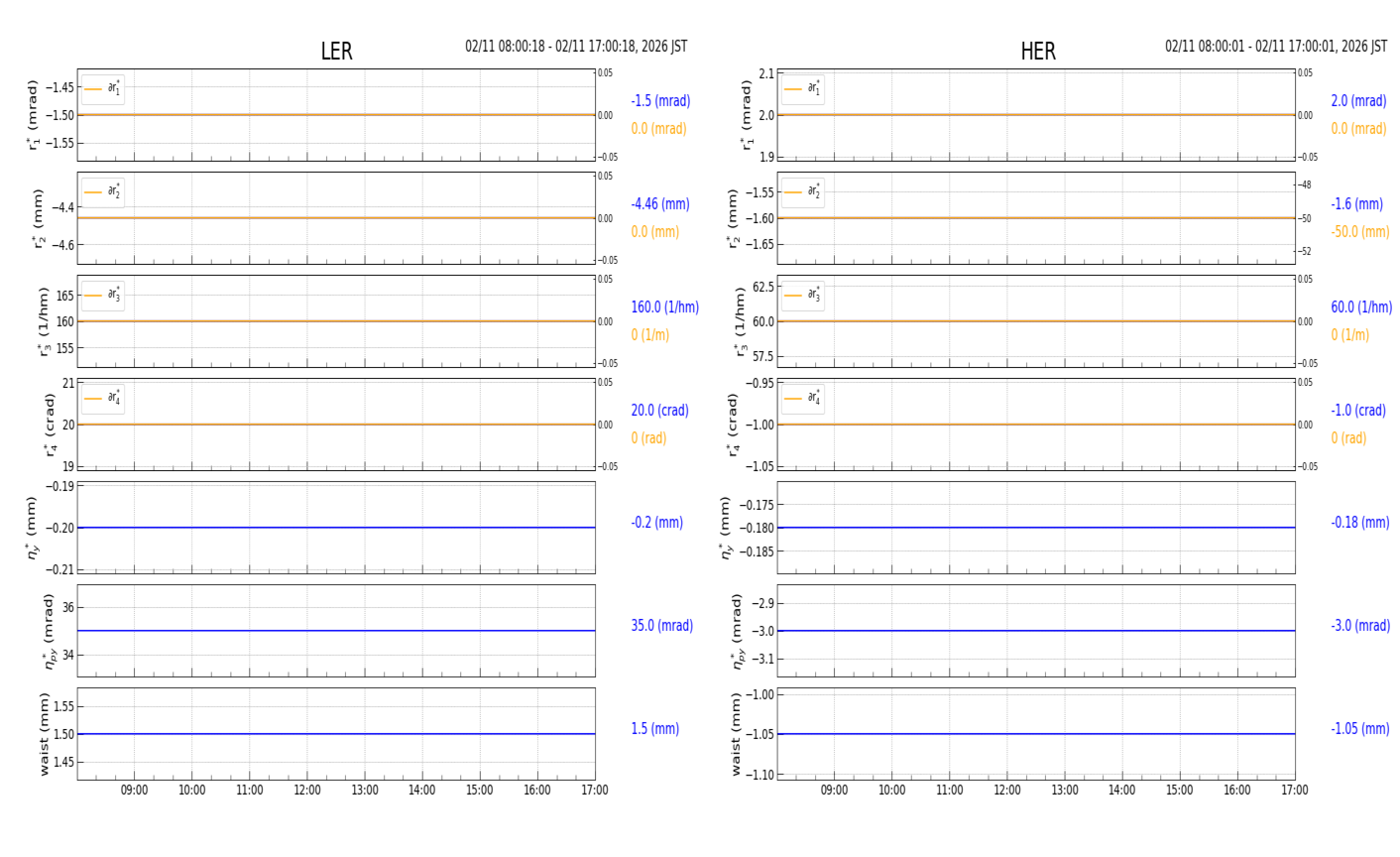Click the blue value -1.5 (mrad)

(660, 101)
